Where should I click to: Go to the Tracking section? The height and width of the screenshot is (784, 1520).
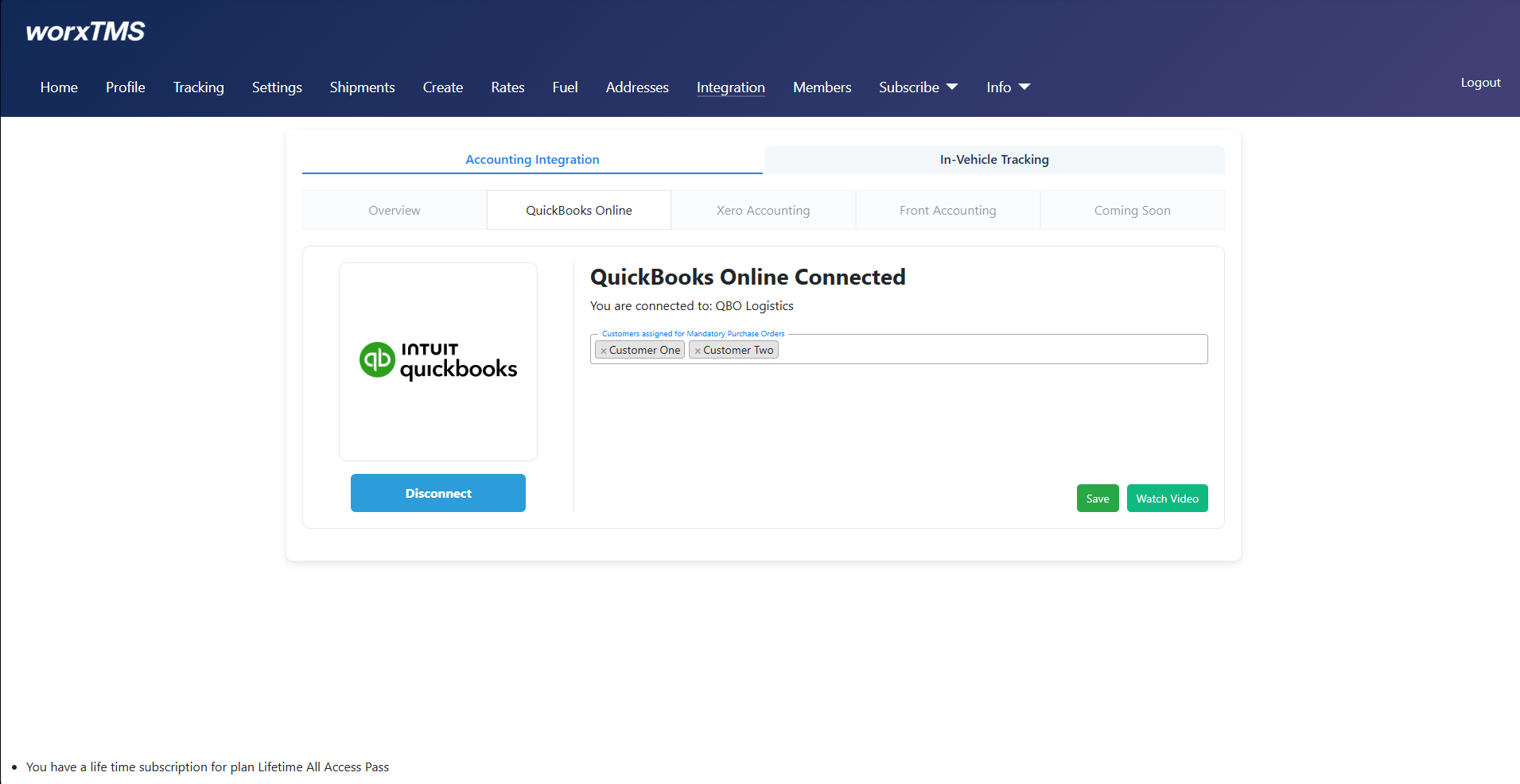pyautogui.click(x=198, y=87)
